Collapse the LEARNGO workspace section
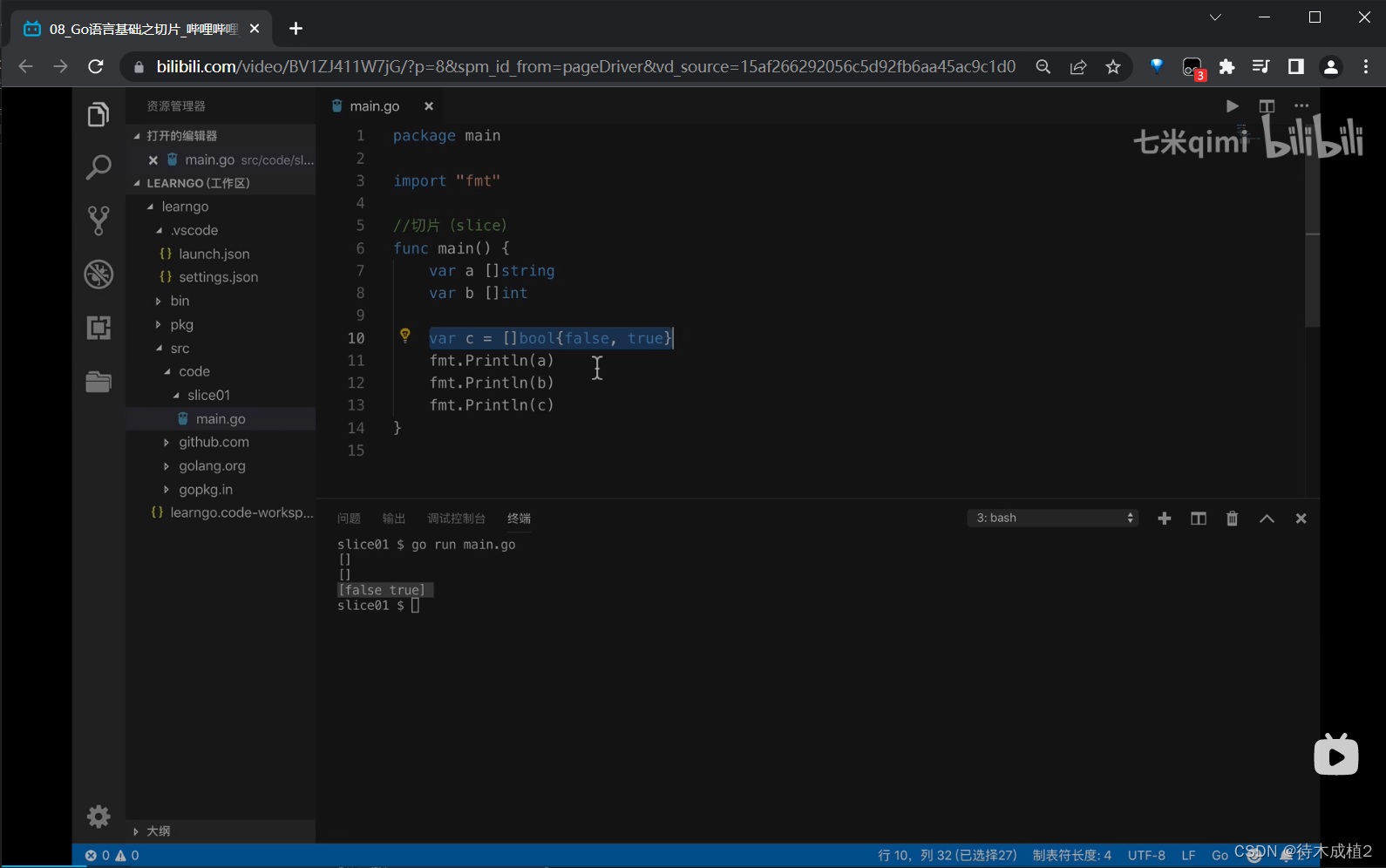 pyautogui.click(x=137, y=183)
